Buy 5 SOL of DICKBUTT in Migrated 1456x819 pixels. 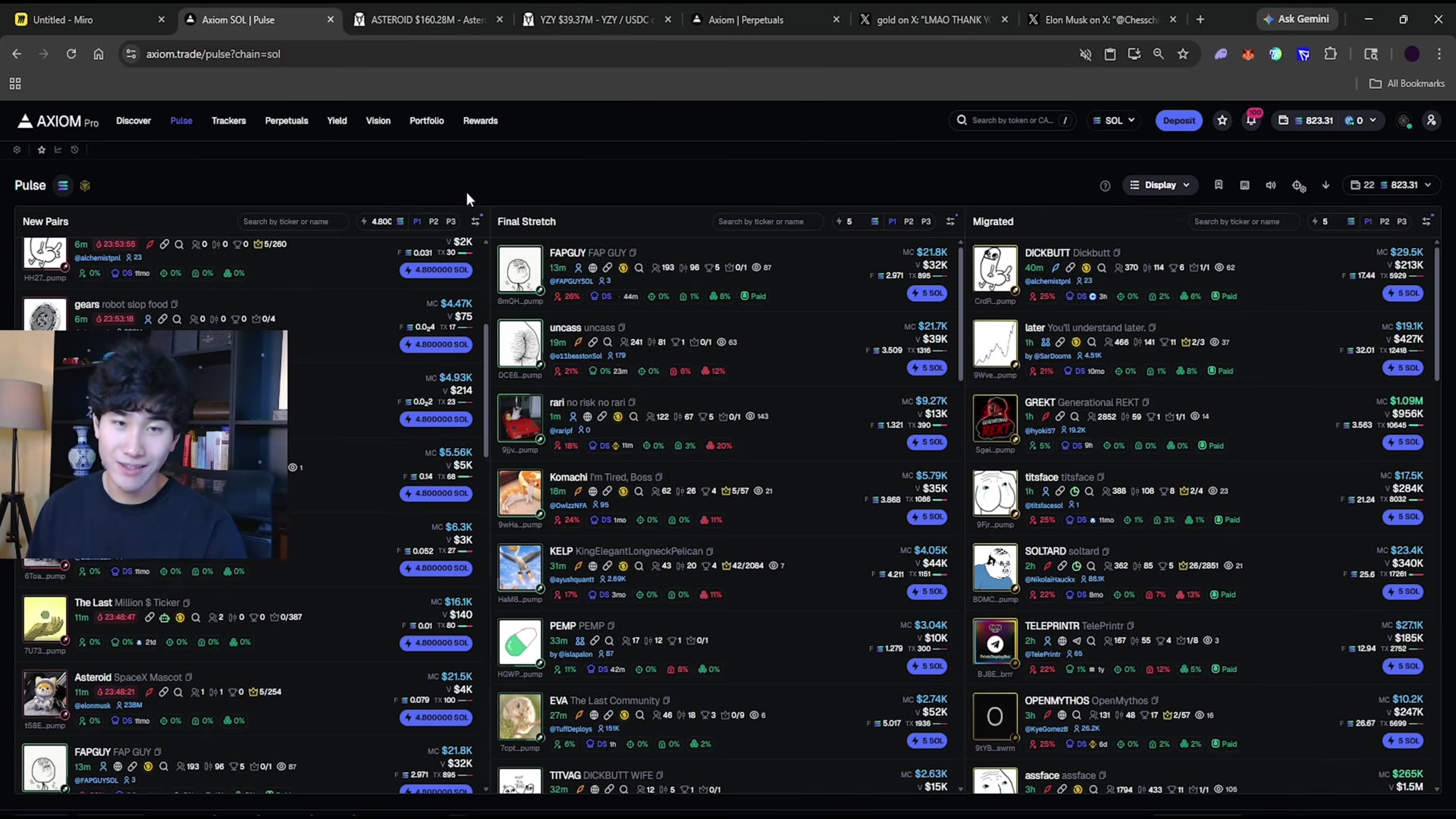pos(1402,293)
